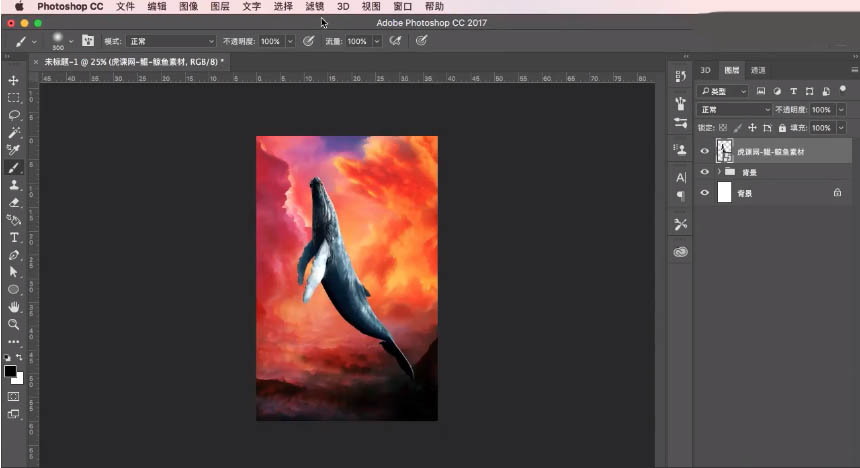
Task: Select the Hand tool
Action: click(x=14, y=307)
